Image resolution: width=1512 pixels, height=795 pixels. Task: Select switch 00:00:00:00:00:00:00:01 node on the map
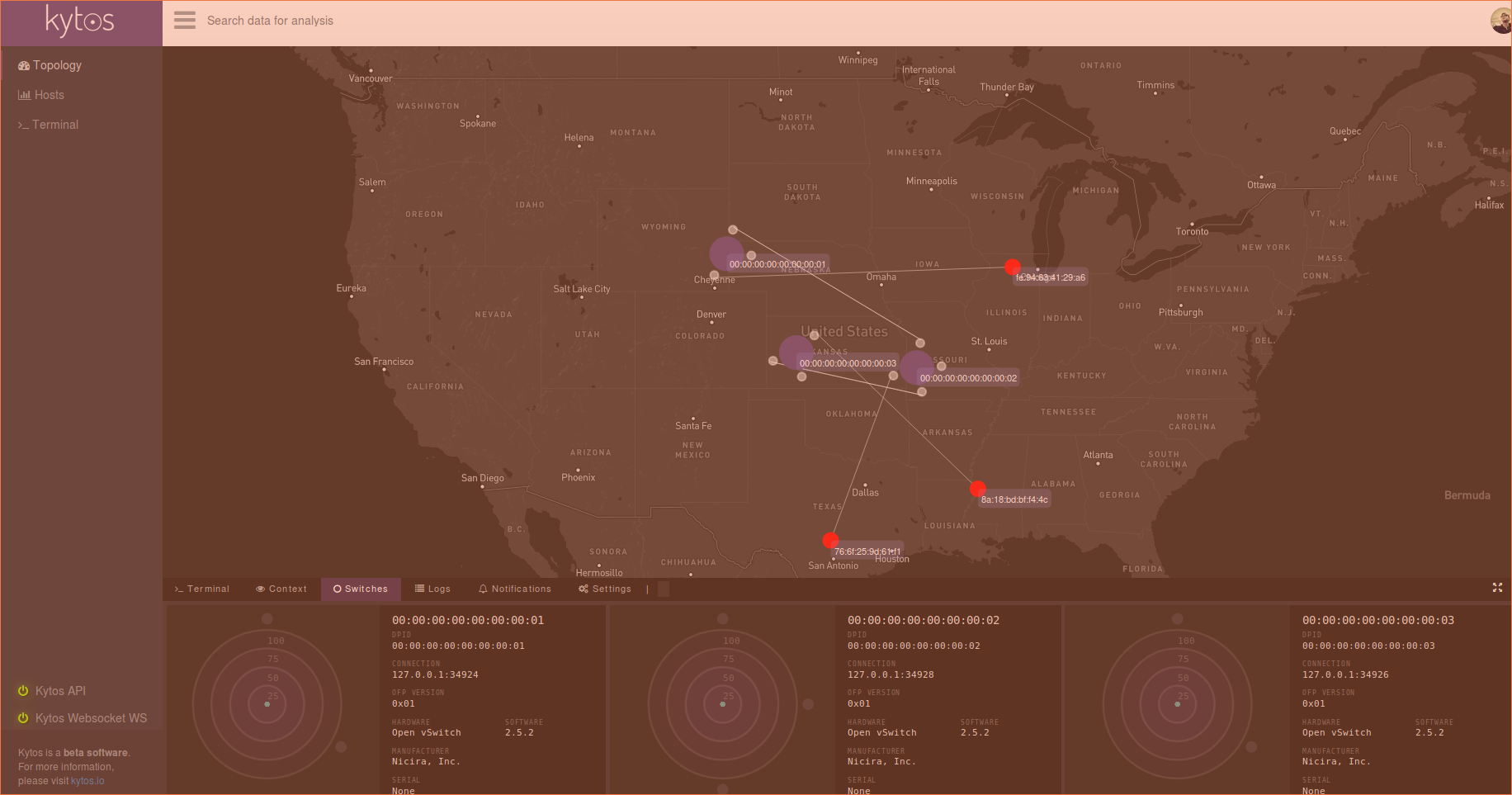pos(726,254)
